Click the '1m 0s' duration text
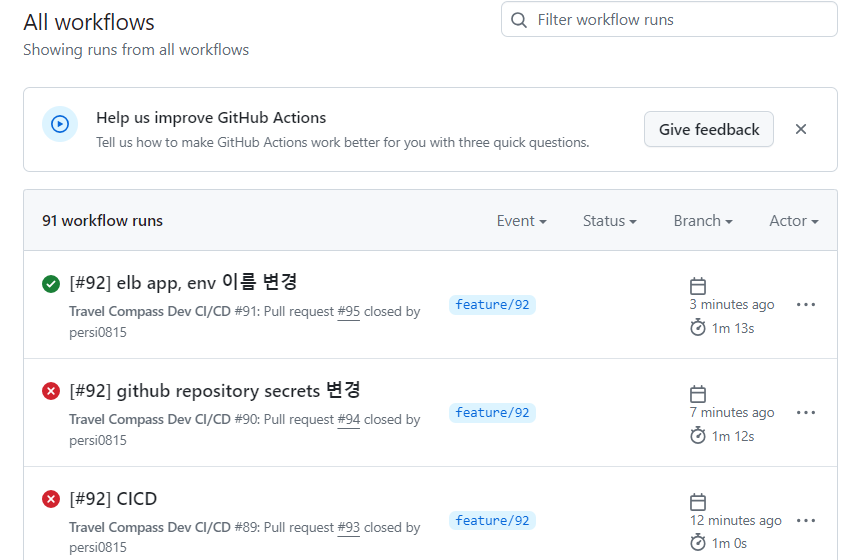The image size is (851, 560). click(x=729, y=543)
